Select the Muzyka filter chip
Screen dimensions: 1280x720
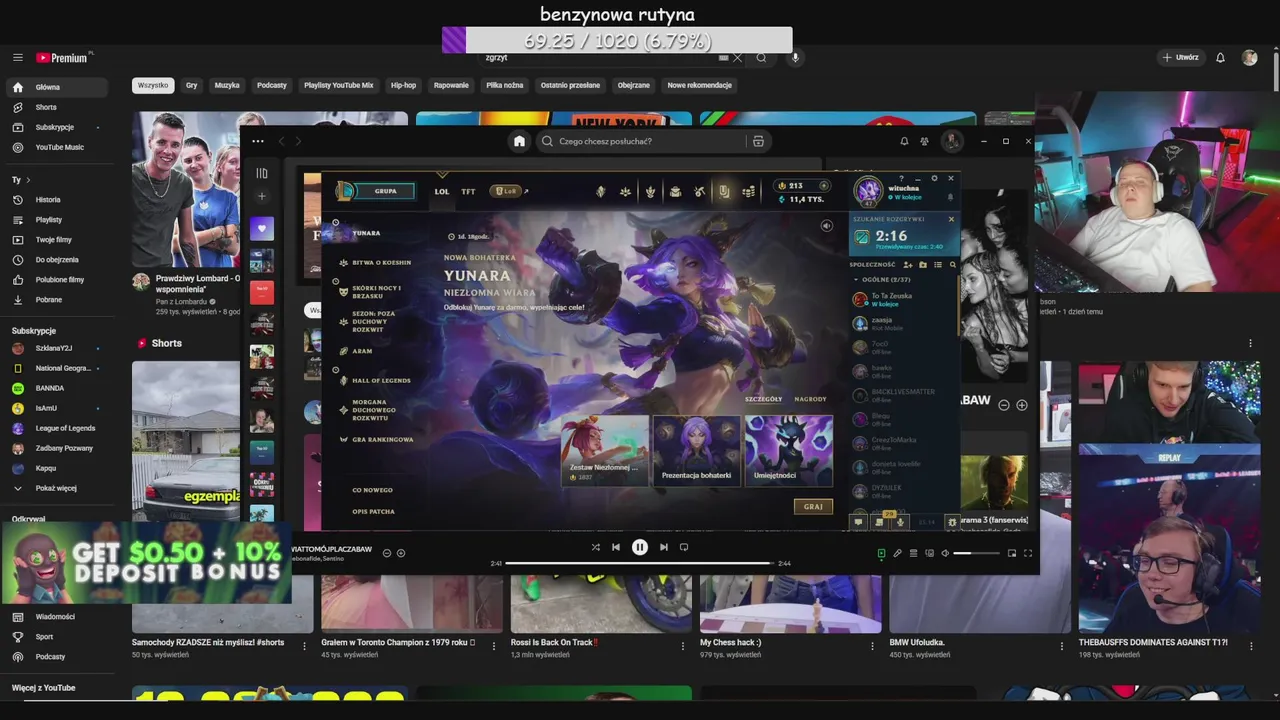pyautogui.click(x=227, y=85)
